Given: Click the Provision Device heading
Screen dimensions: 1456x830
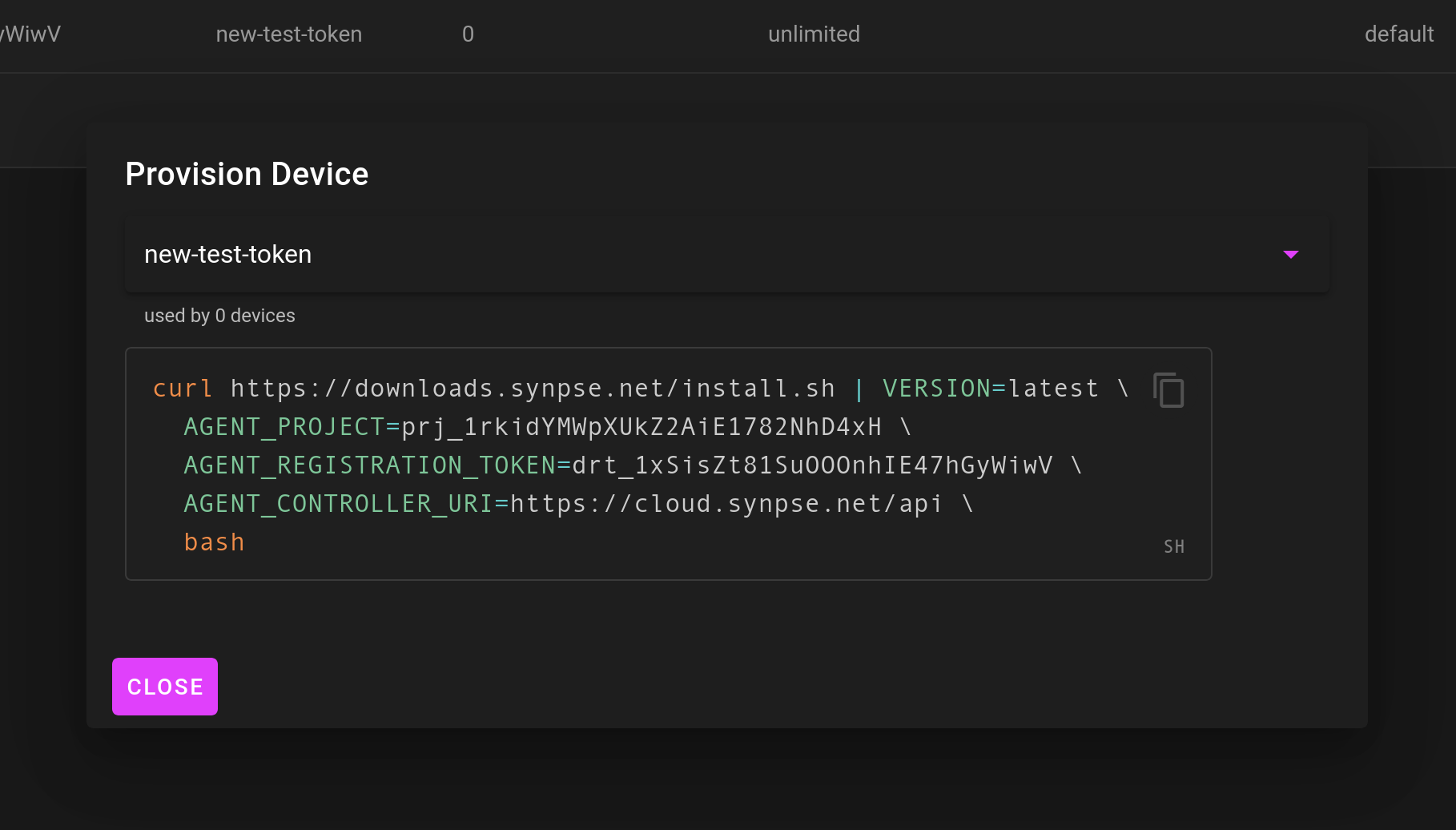Looking at the screenshot, I should [x=247, y=174].
